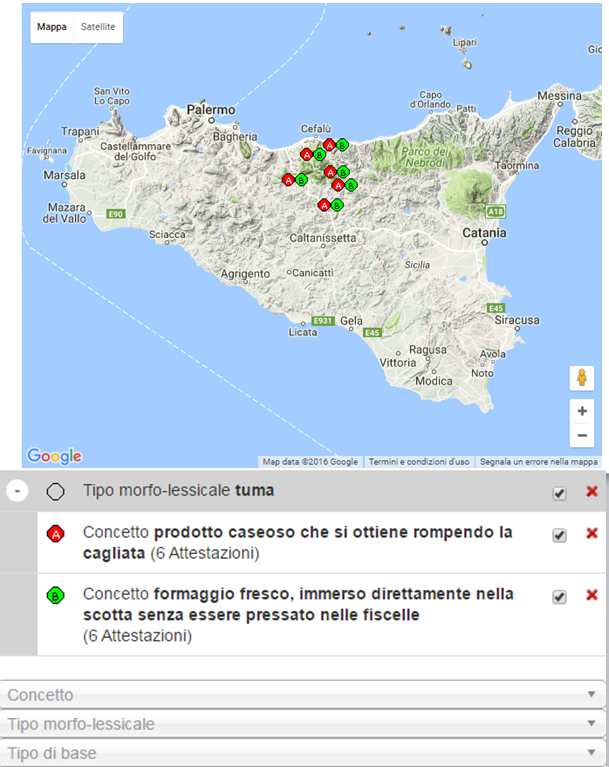Open the Tipo di base dropdown

(304, 753)
